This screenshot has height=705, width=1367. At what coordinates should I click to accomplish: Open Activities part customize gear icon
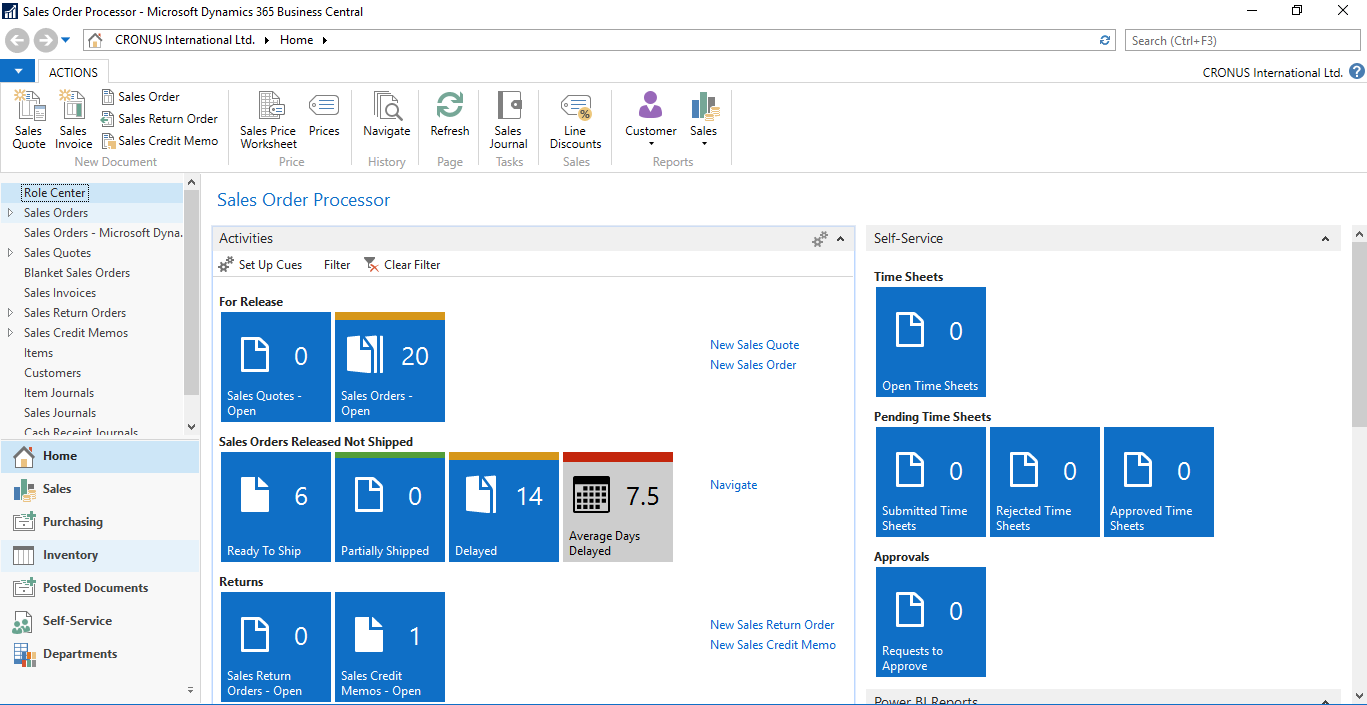pyautogui.click(x=820, y=239)
